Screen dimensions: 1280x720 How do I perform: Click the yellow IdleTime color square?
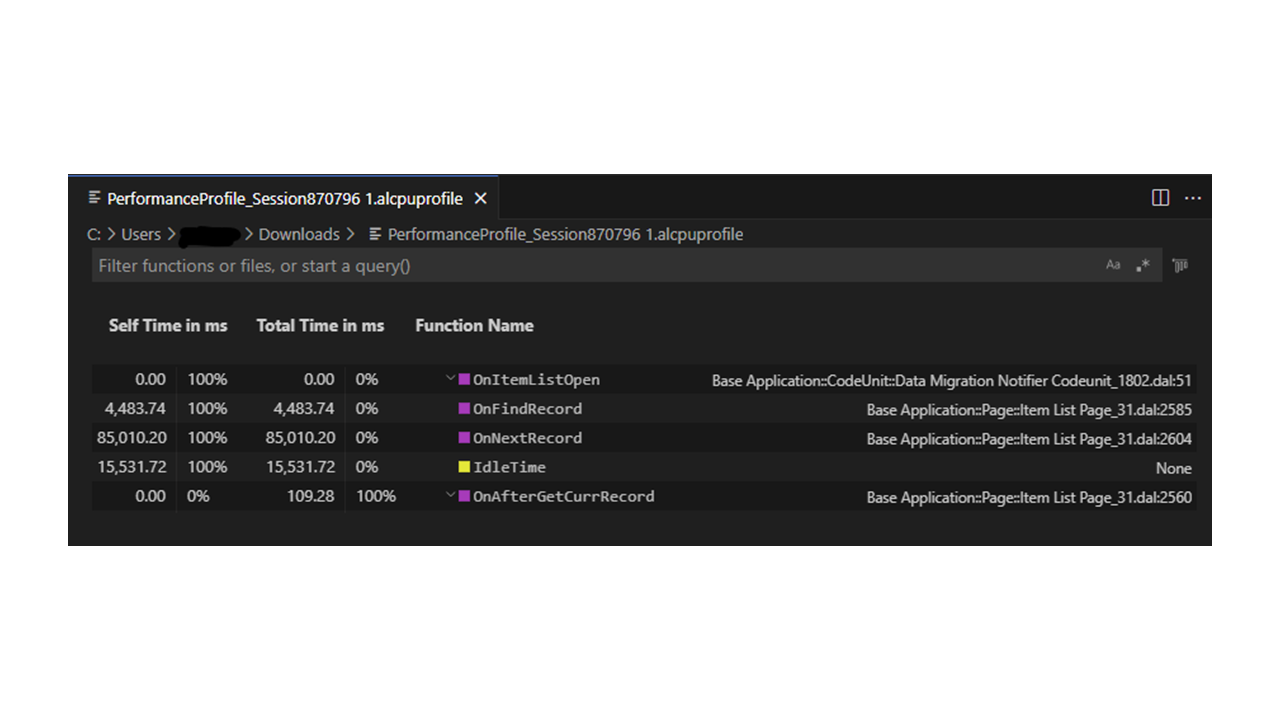464,467
